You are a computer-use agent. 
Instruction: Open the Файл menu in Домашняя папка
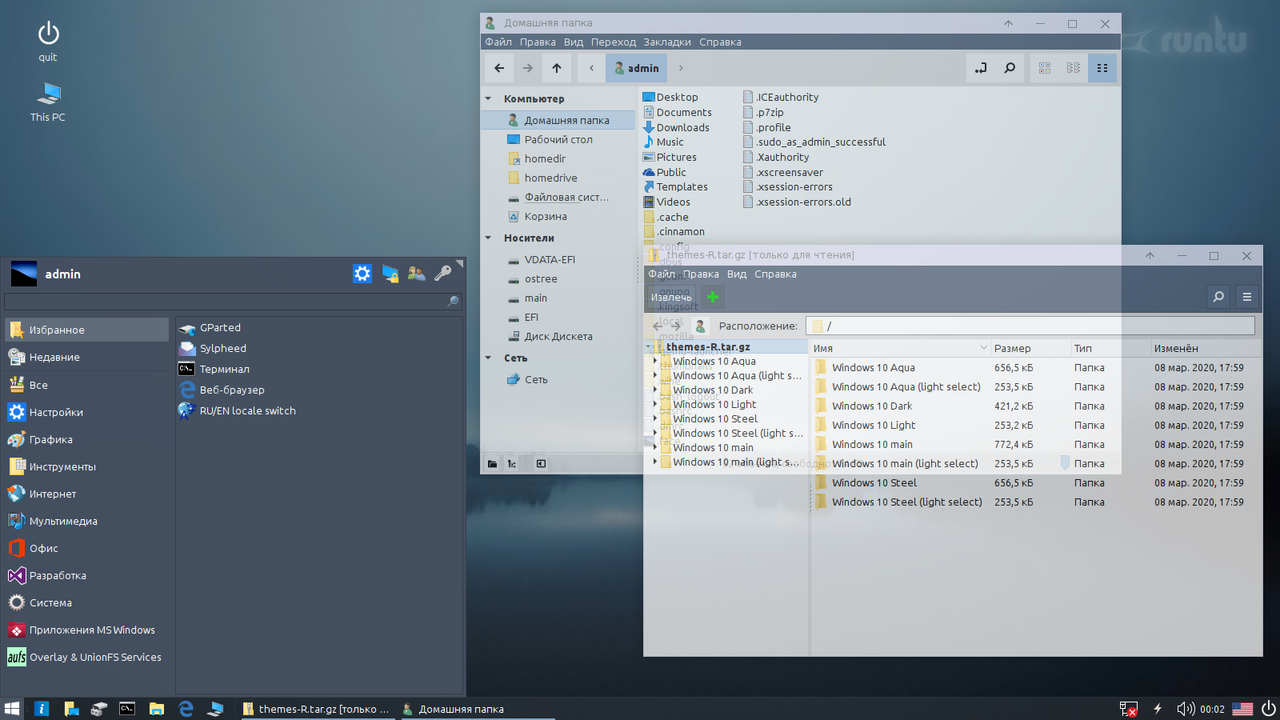(x=498, y=42)
